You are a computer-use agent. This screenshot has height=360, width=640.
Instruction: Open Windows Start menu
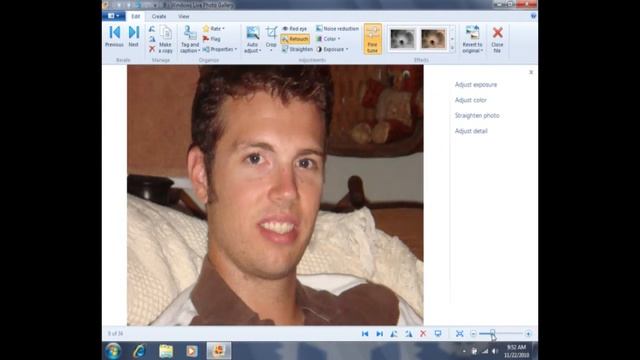tap(113, 351)
